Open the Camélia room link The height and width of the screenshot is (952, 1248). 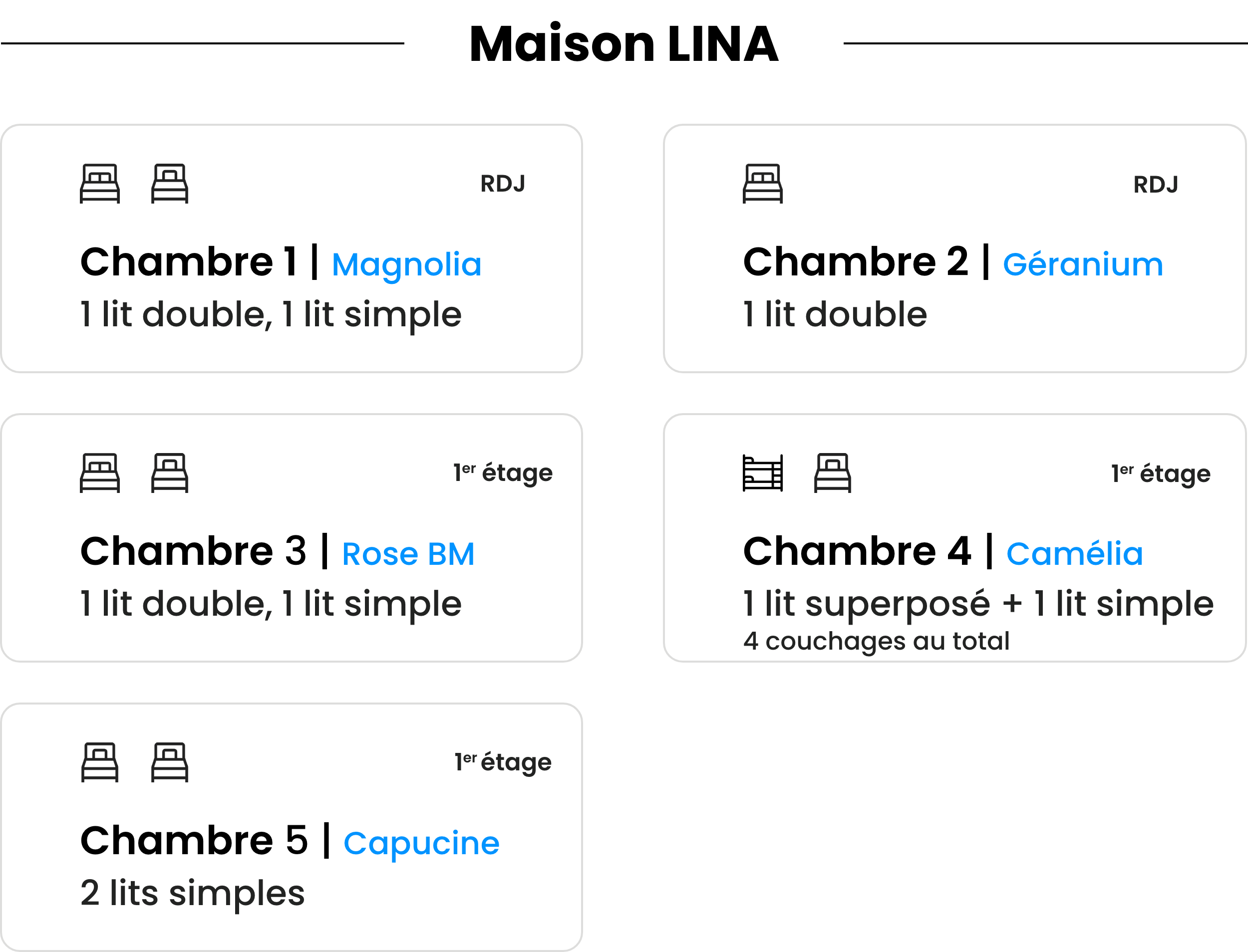[1074, 554]
